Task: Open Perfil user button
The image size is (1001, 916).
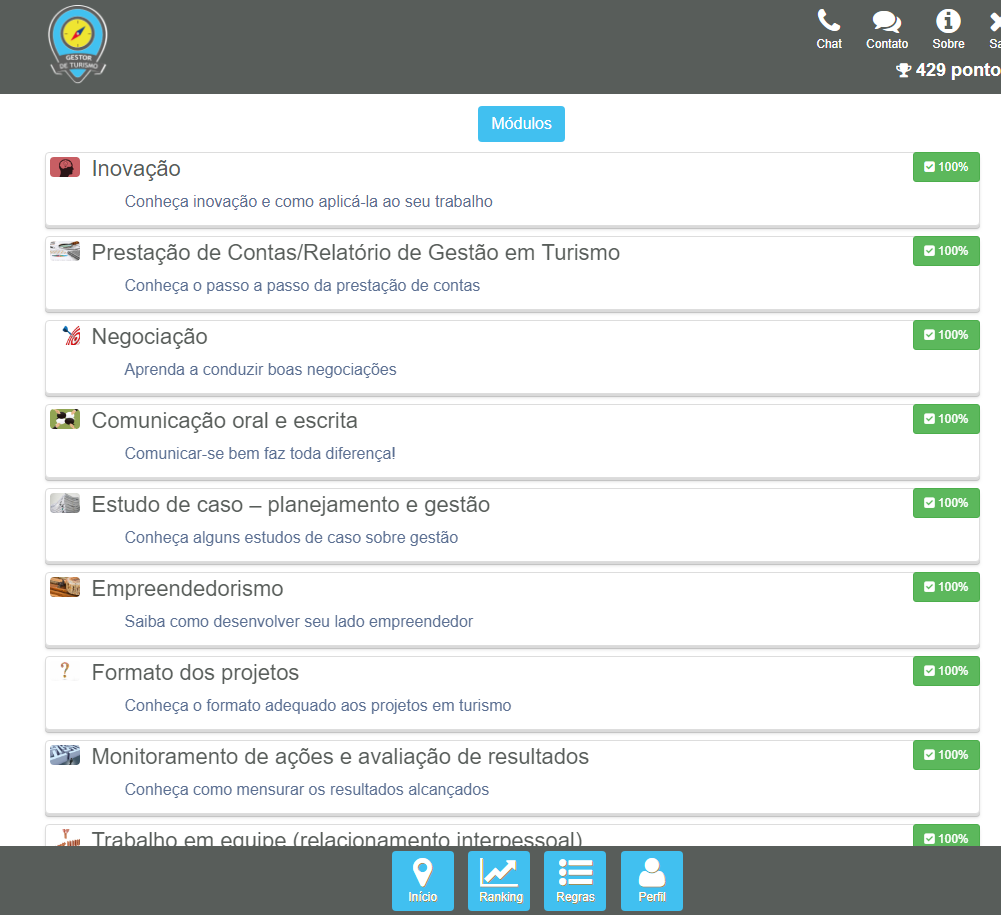Action: pyautogui.click(x=652, y=881)
